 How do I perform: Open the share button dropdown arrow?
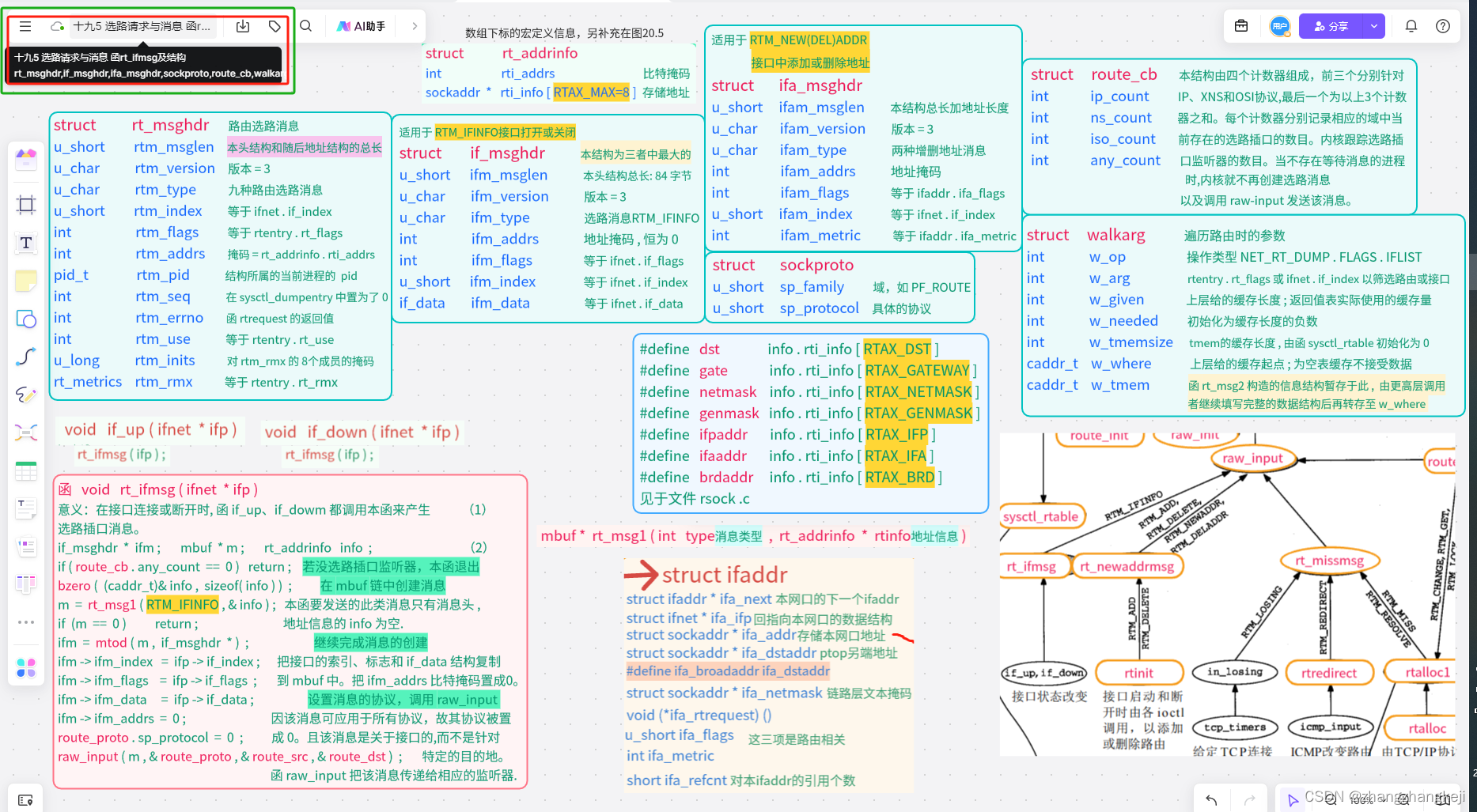click(1374, 26)
